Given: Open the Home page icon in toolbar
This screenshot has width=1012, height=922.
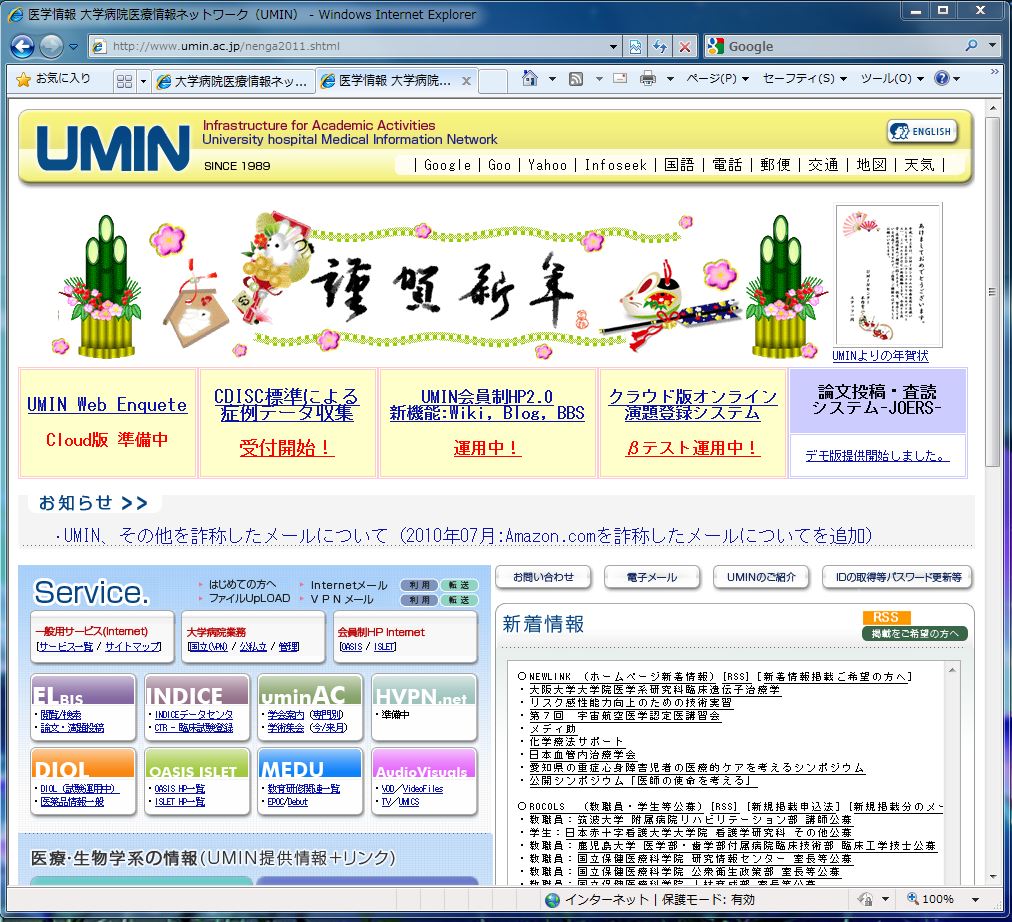Looking at the screenshot, I should 531,79.
